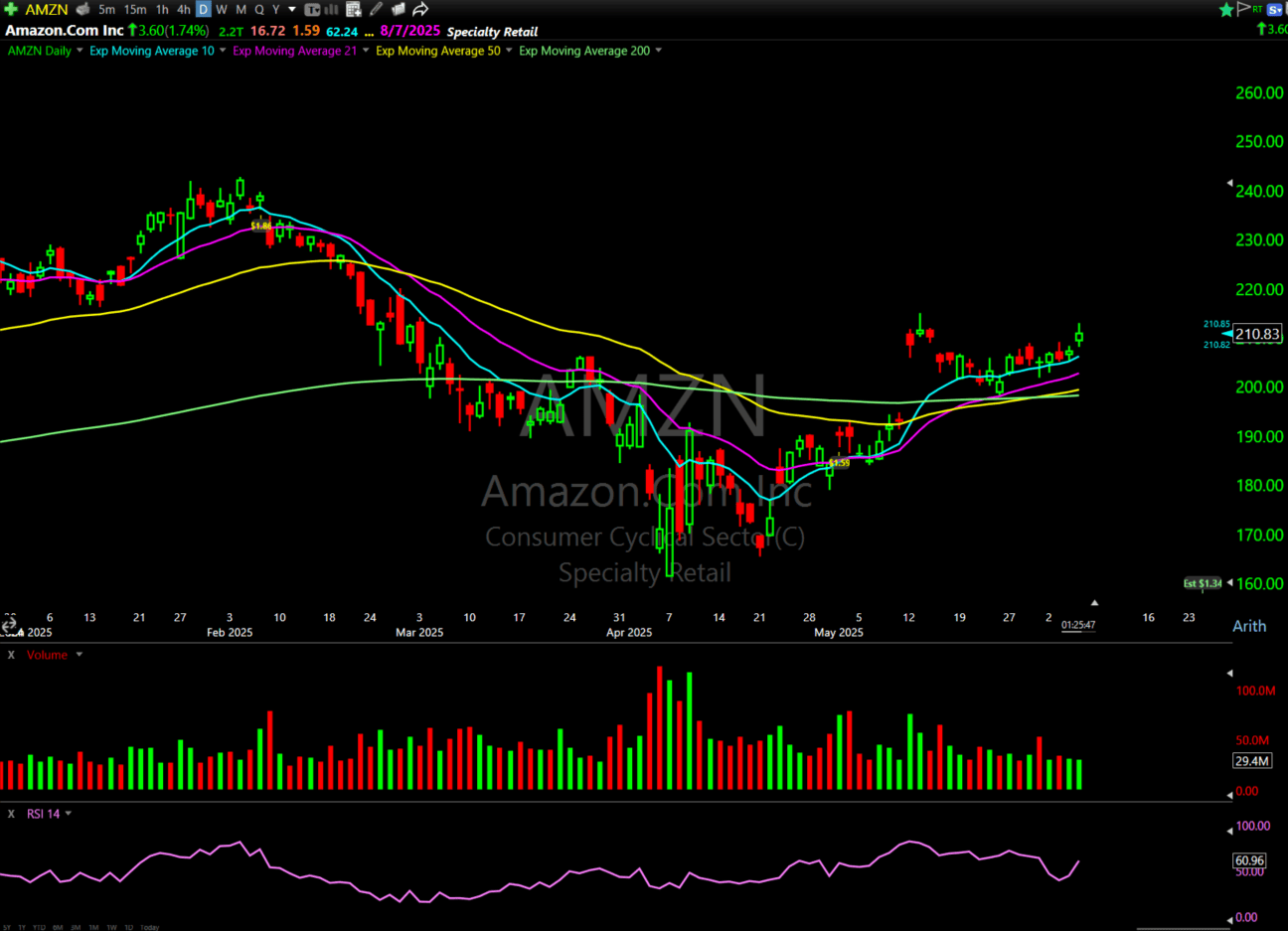
Task: Open Exp Moving Average 10 dropdown
Action: point(223,51)
